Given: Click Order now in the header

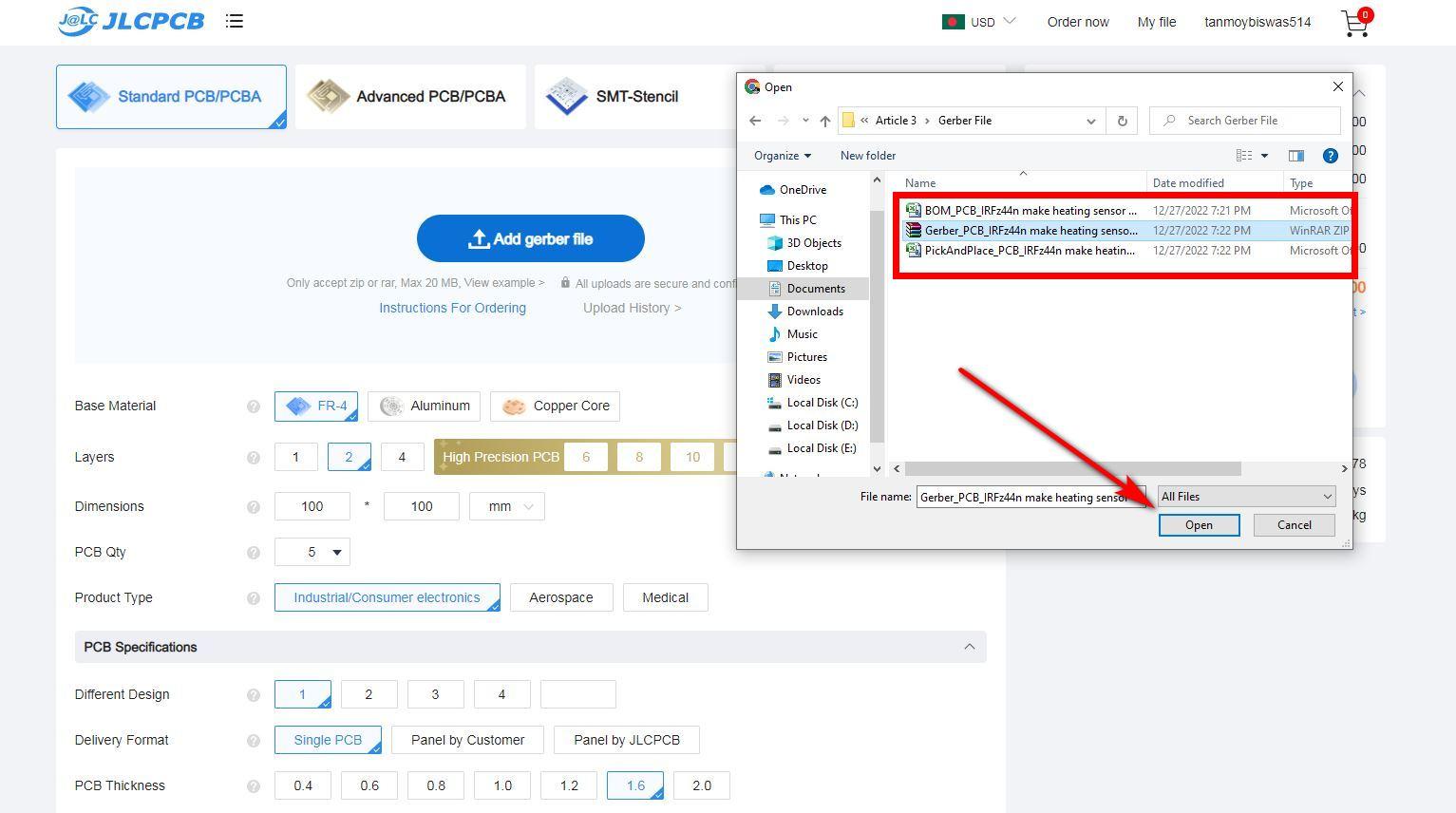Looking at the screenshot, I should tap(1078, 22).
